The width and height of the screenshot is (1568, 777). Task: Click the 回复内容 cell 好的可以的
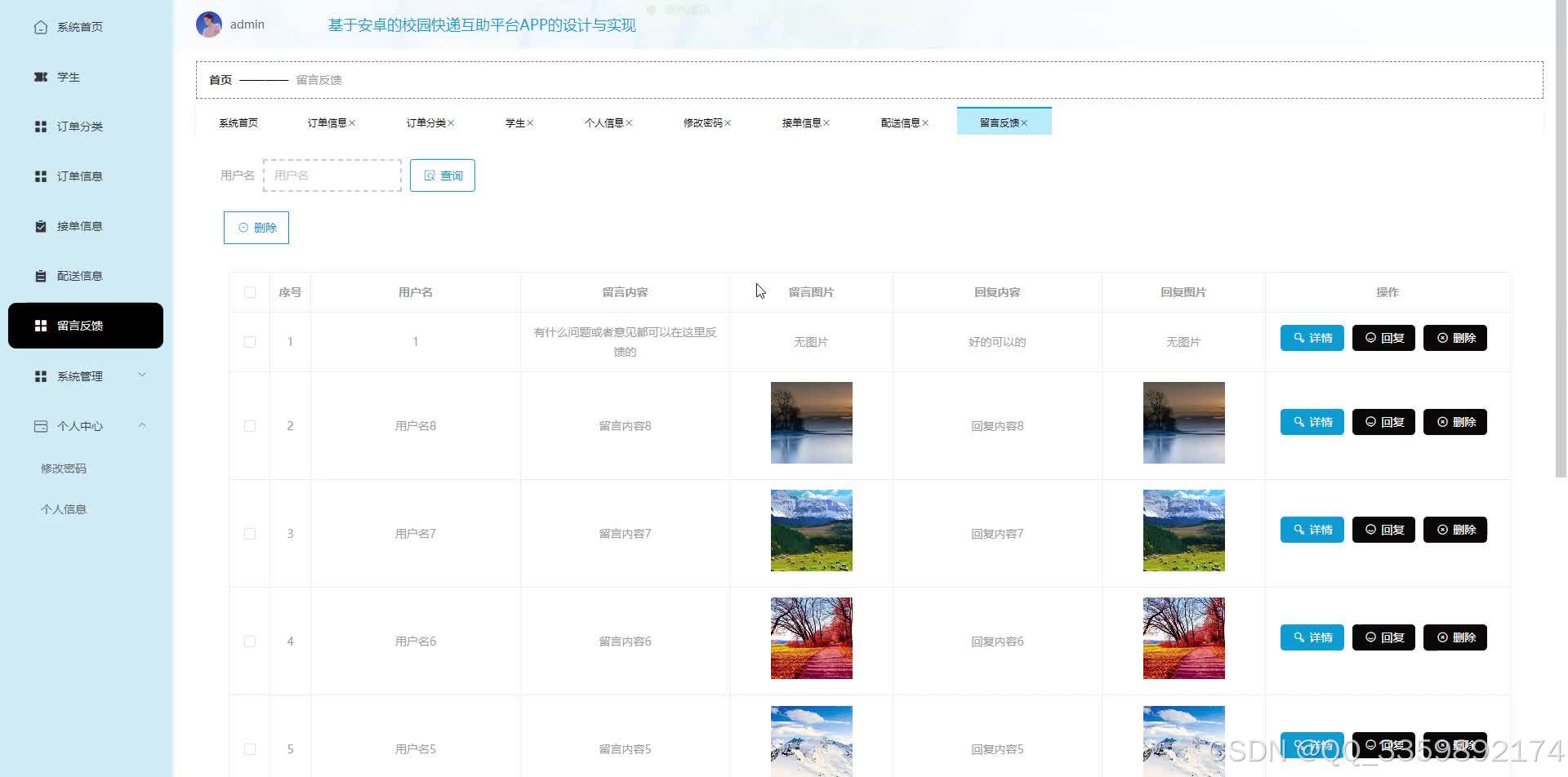tap(997, 342)
